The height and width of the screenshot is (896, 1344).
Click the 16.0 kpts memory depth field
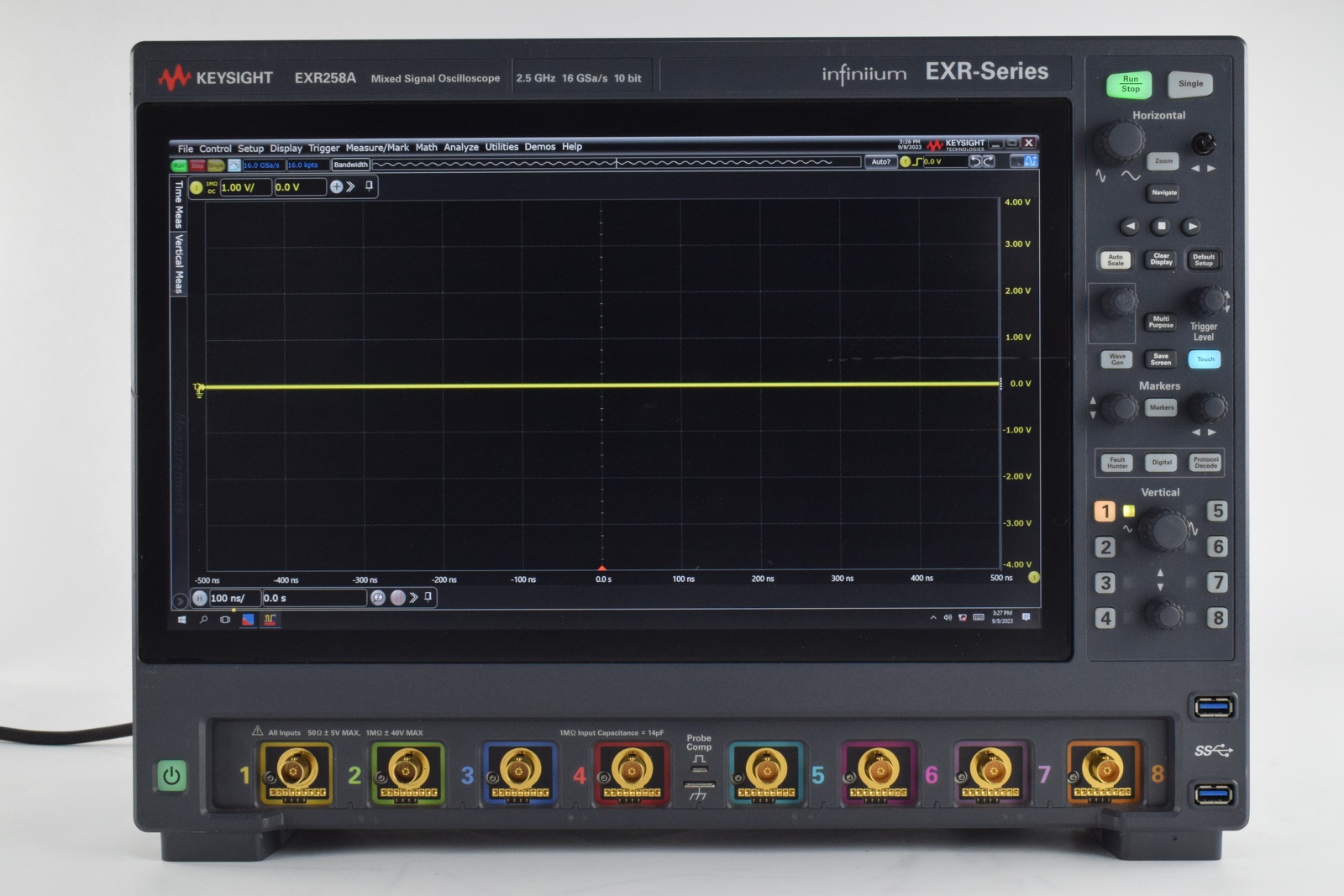[x=307, y=165]
